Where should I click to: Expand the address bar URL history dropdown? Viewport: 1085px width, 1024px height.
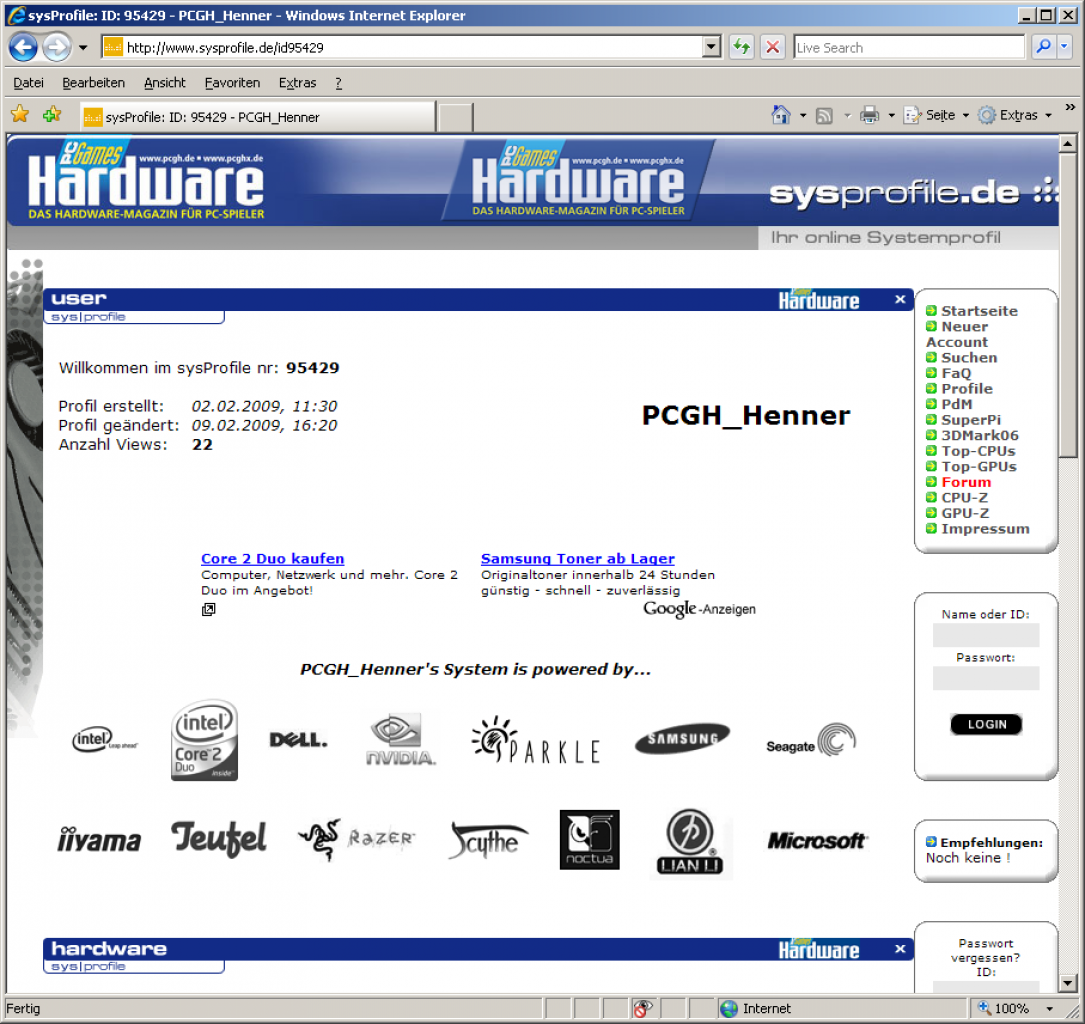pyautogui.click(x=711, y=47)
